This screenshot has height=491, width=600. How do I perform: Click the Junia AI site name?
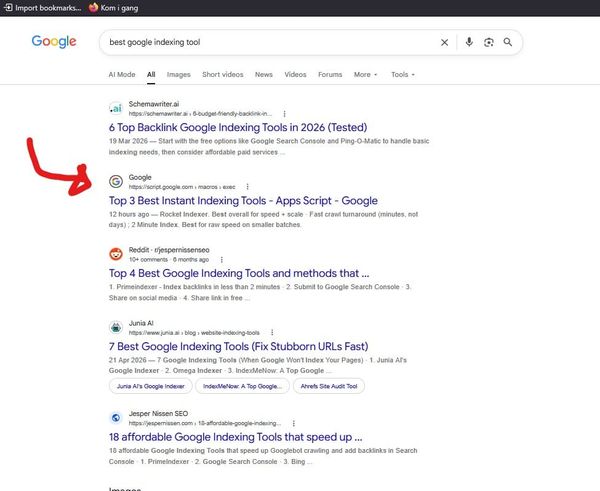click(x=141, y=323)
